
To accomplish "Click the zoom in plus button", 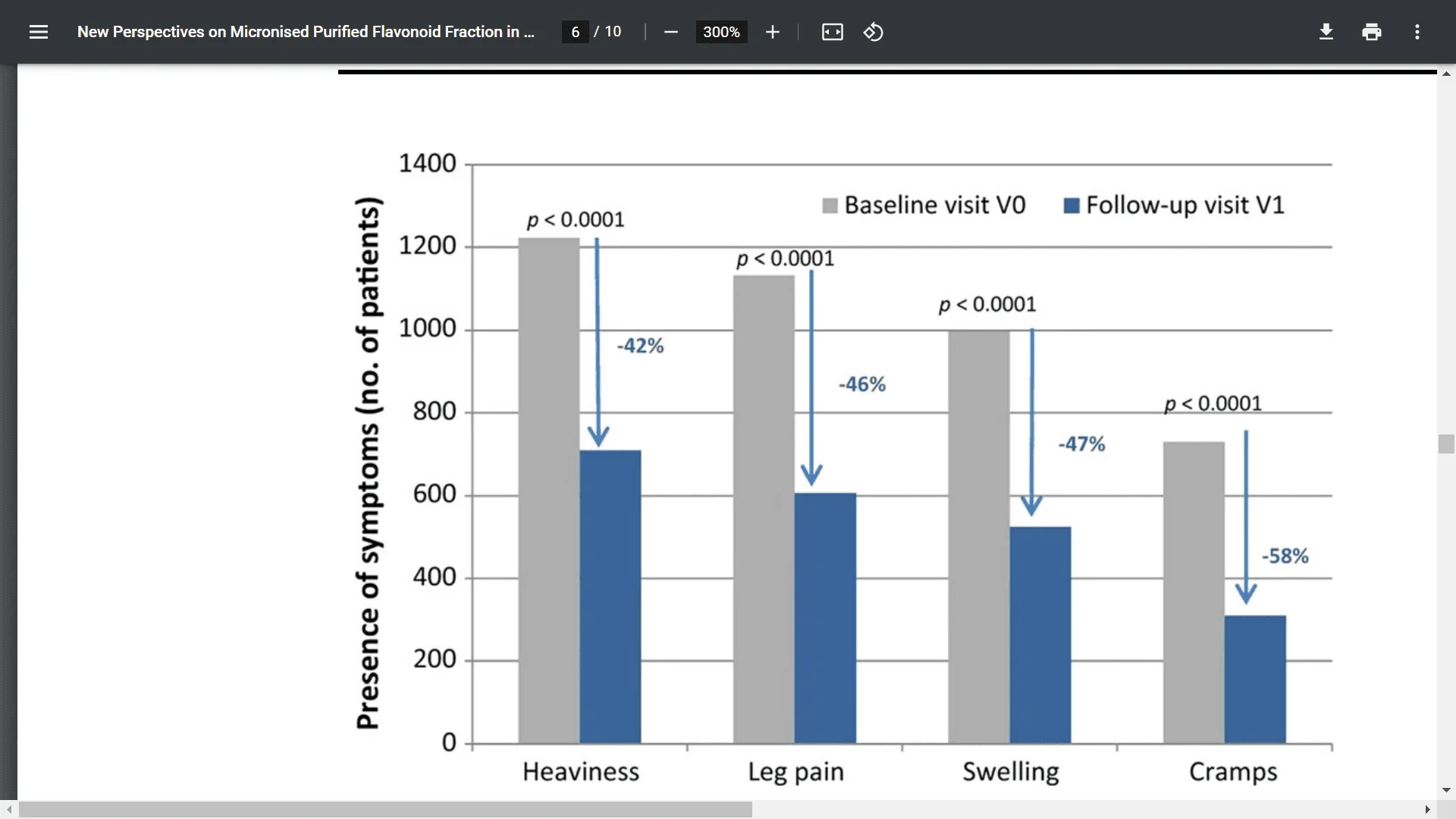I will pos(772,32).
